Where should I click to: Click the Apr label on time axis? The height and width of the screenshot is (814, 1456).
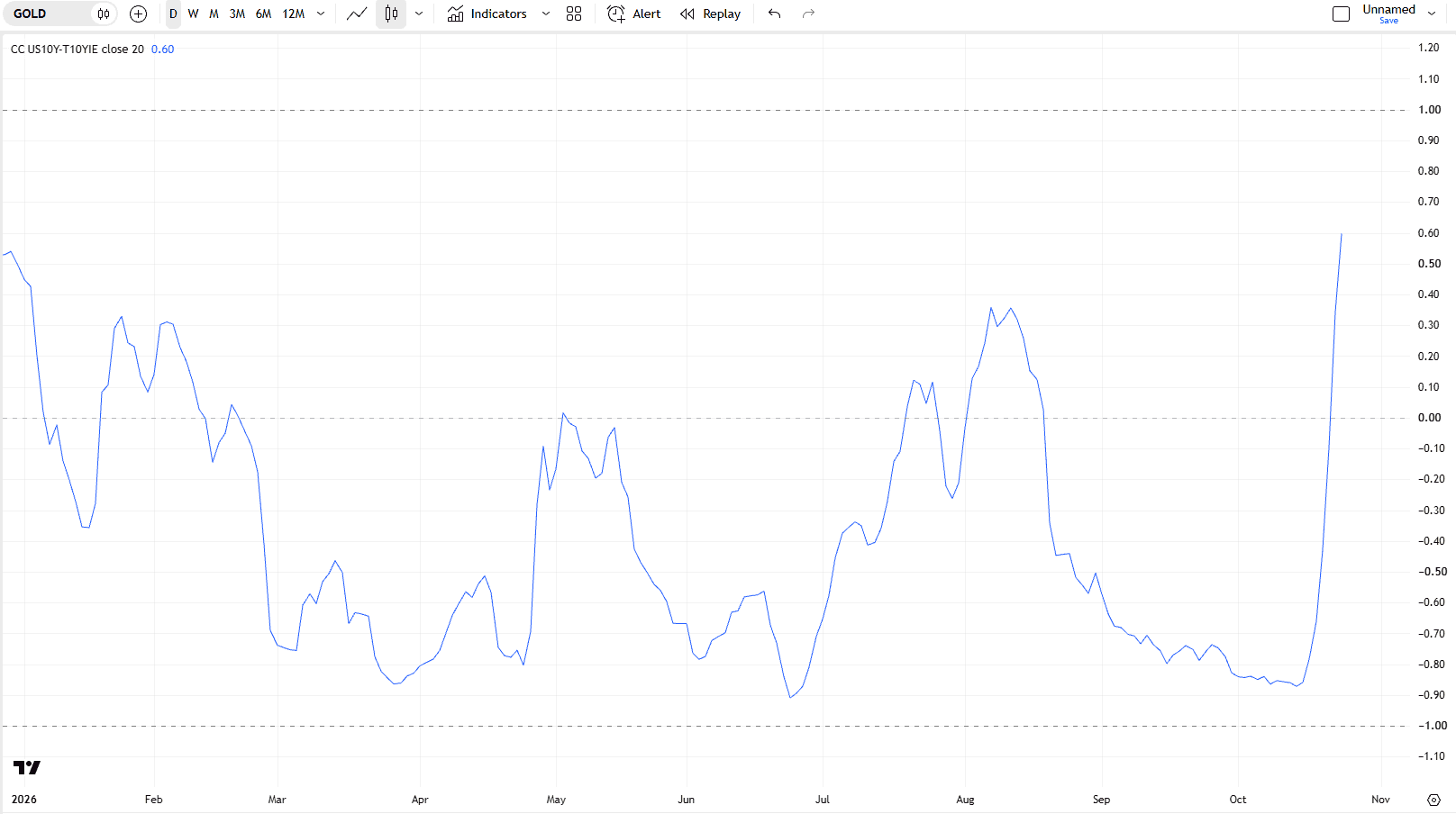point(420,800)
